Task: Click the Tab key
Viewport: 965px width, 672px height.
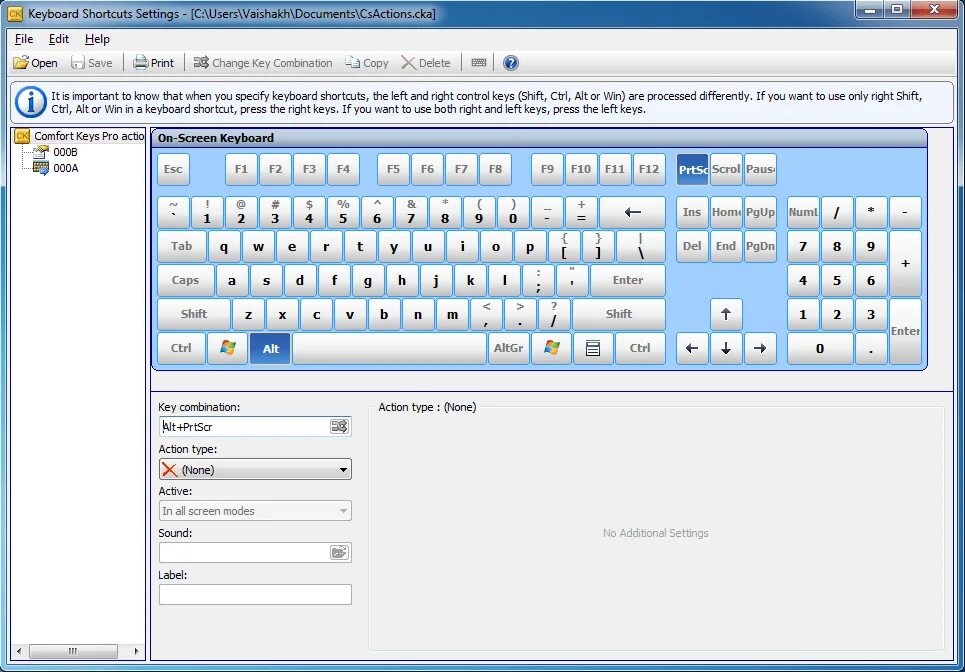Action: [x=182, y=247]
